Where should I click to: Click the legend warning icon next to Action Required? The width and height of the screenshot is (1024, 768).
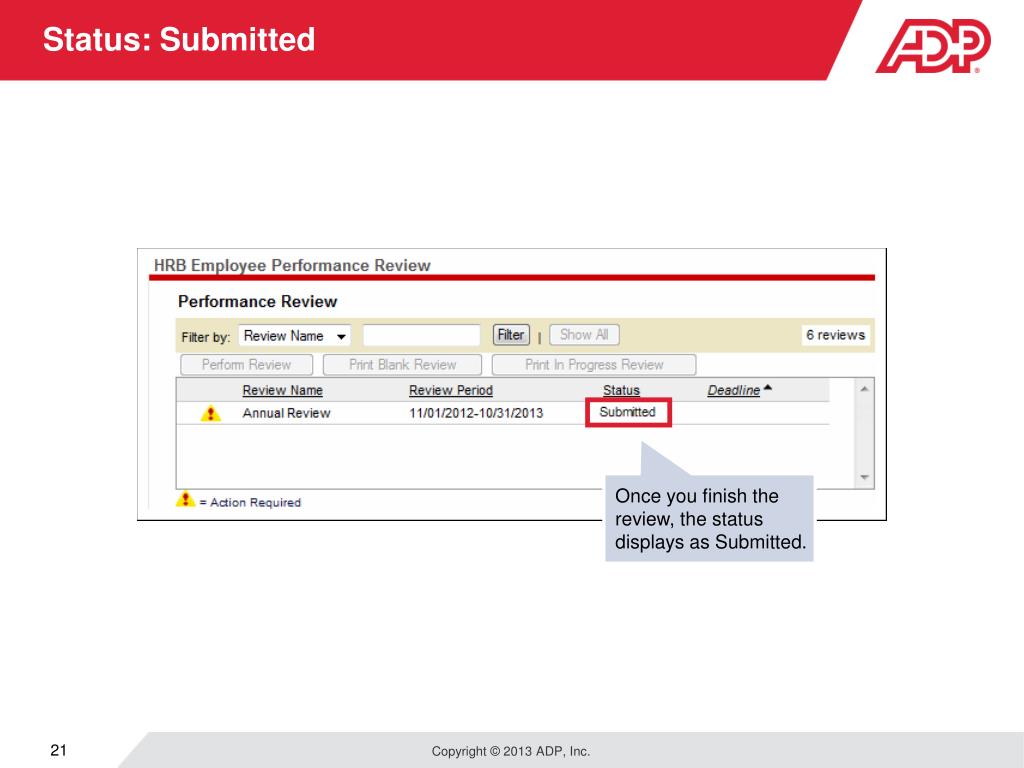[185, 499]
